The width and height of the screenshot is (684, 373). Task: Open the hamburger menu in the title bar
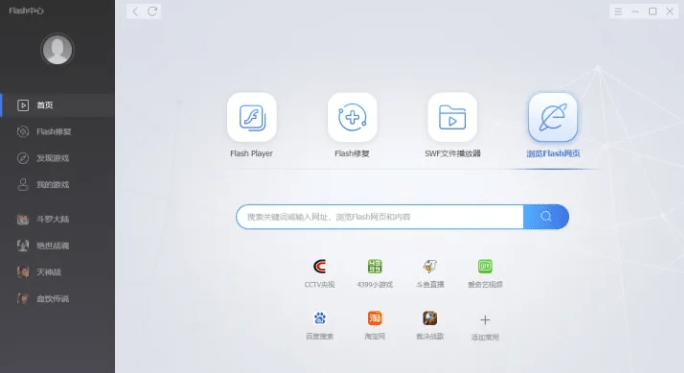coord(618,11)
